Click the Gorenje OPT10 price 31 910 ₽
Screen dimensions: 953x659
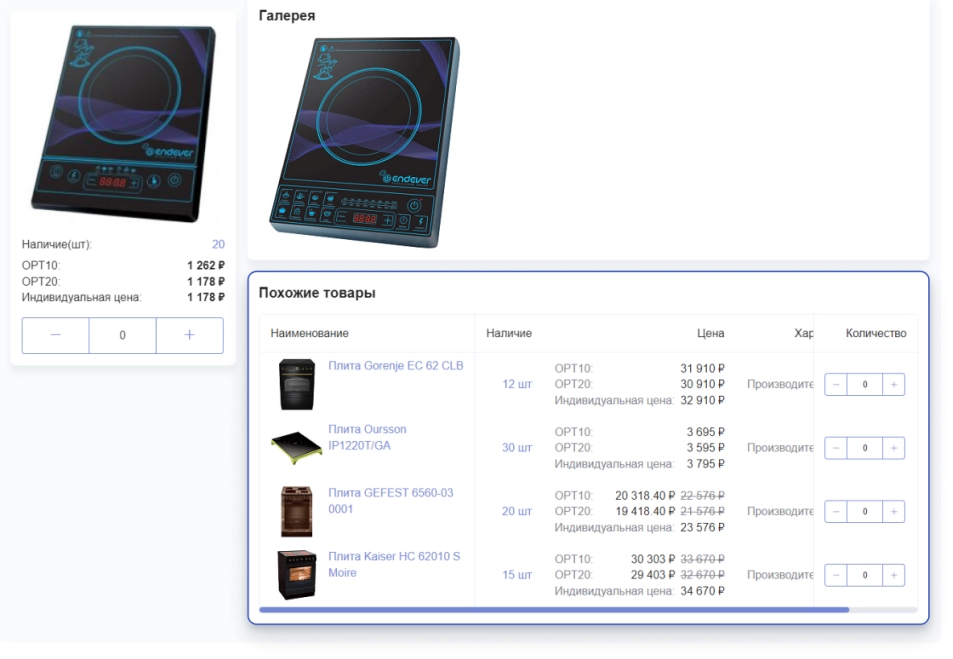click(x=702, y=368)
